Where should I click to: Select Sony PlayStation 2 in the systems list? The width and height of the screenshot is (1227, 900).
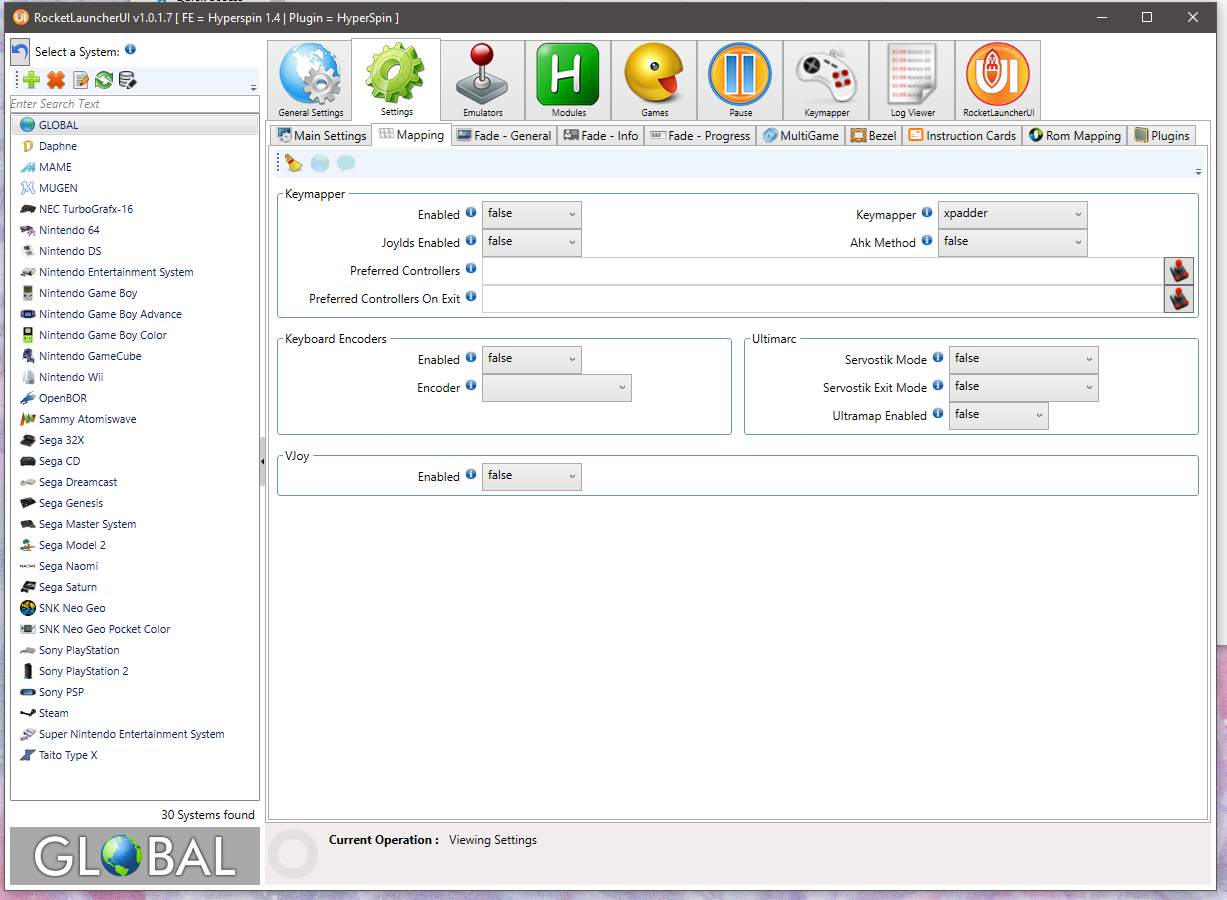(135, 671)
